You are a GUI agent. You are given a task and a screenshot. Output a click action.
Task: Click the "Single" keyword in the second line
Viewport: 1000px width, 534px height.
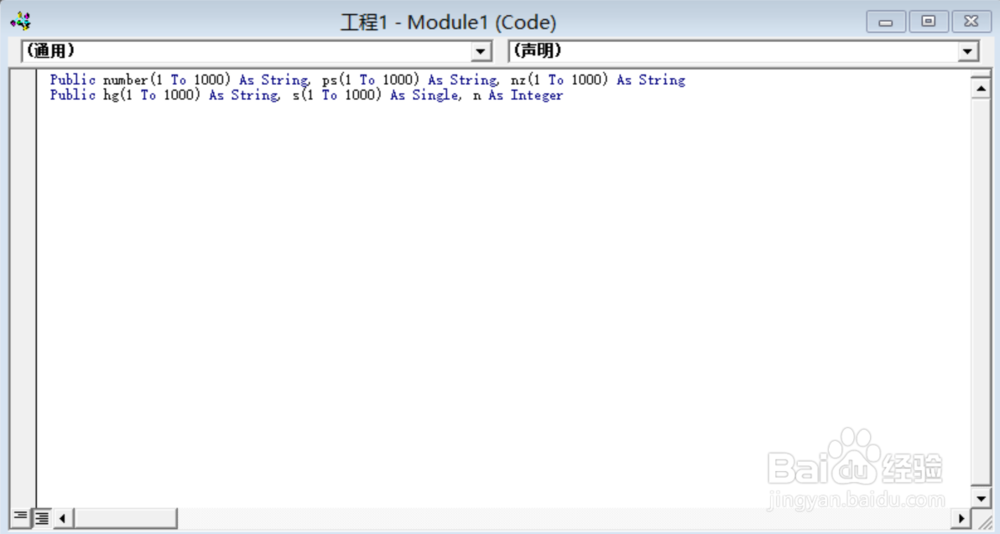tap(434, 96)
